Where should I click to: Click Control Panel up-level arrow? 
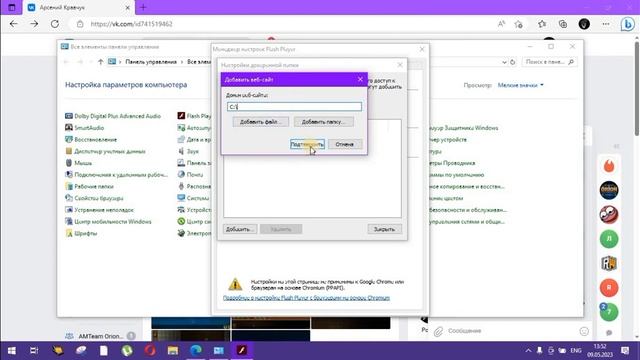[100, 62]
